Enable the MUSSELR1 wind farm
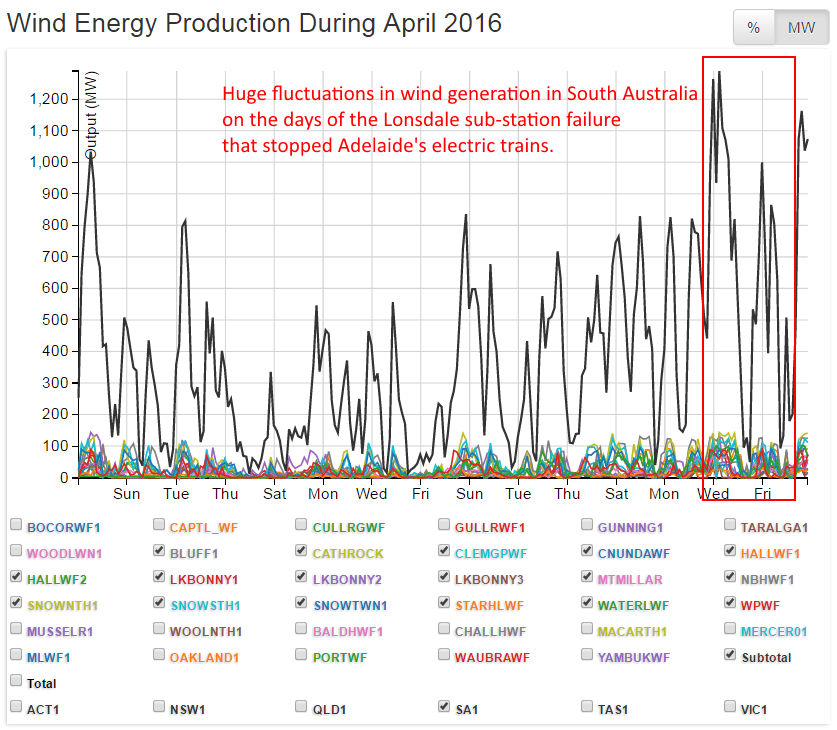Screen dimensions: 837x730 coord(15,631)
